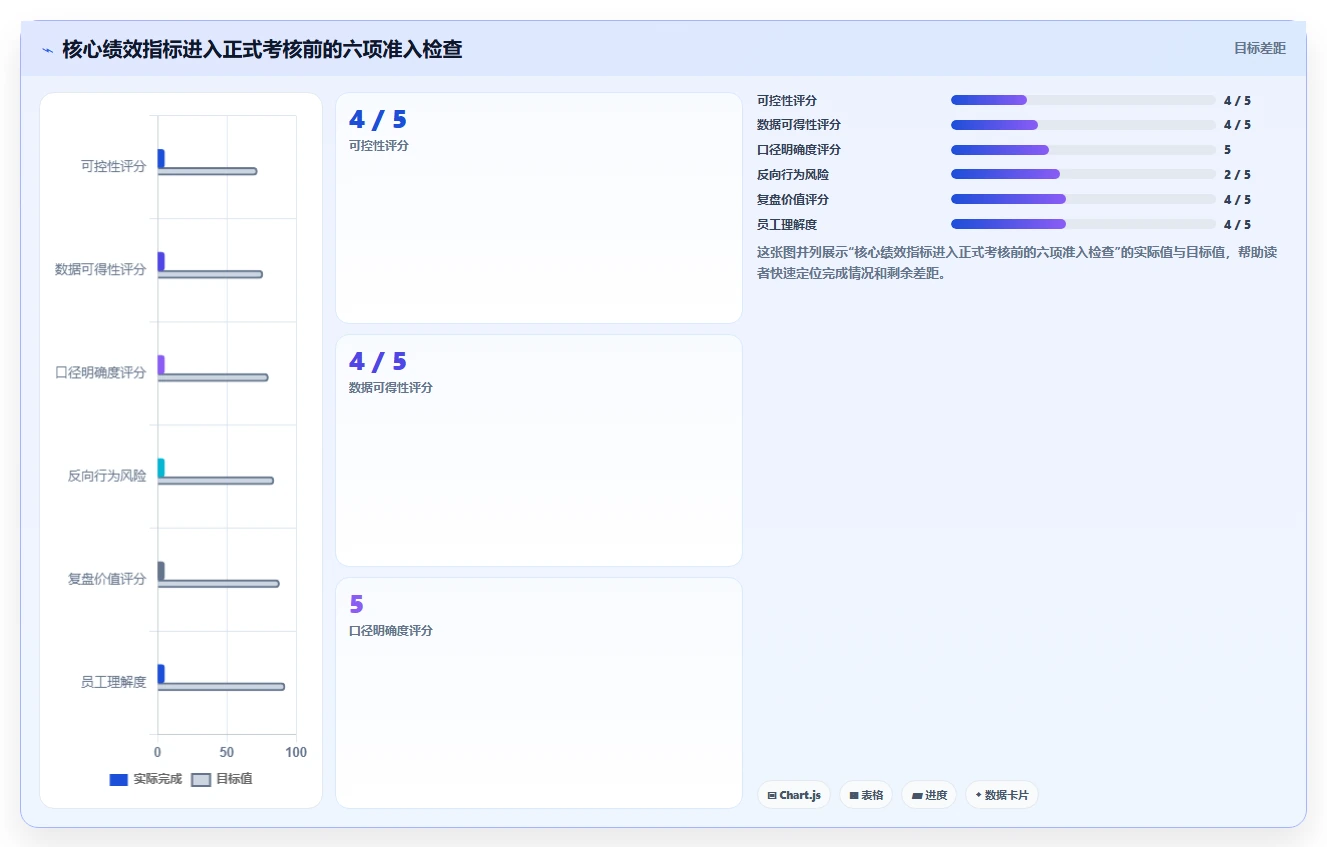Click the 数据可得性评分 progress bar
1327x847 pixels.
pyautogui.click(x=1083, y=125)
